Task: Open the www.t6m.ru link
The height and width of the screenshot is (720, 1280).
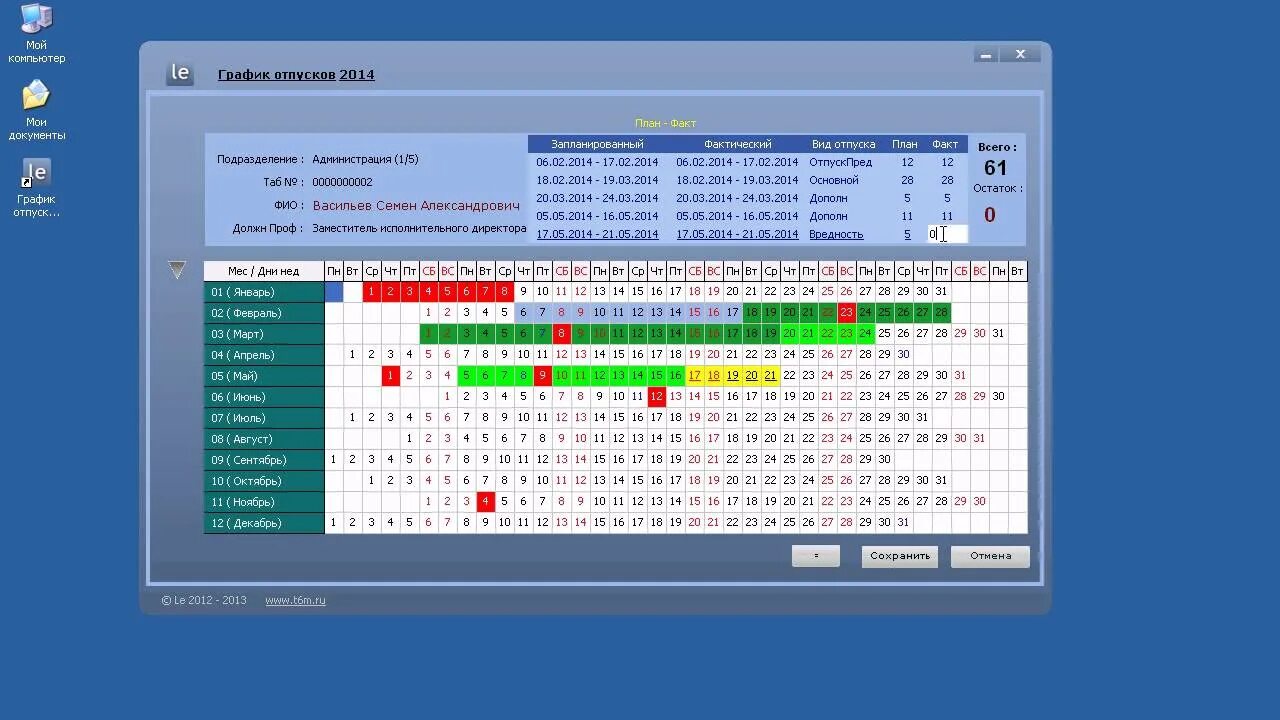Action: (x=295, y=600)
